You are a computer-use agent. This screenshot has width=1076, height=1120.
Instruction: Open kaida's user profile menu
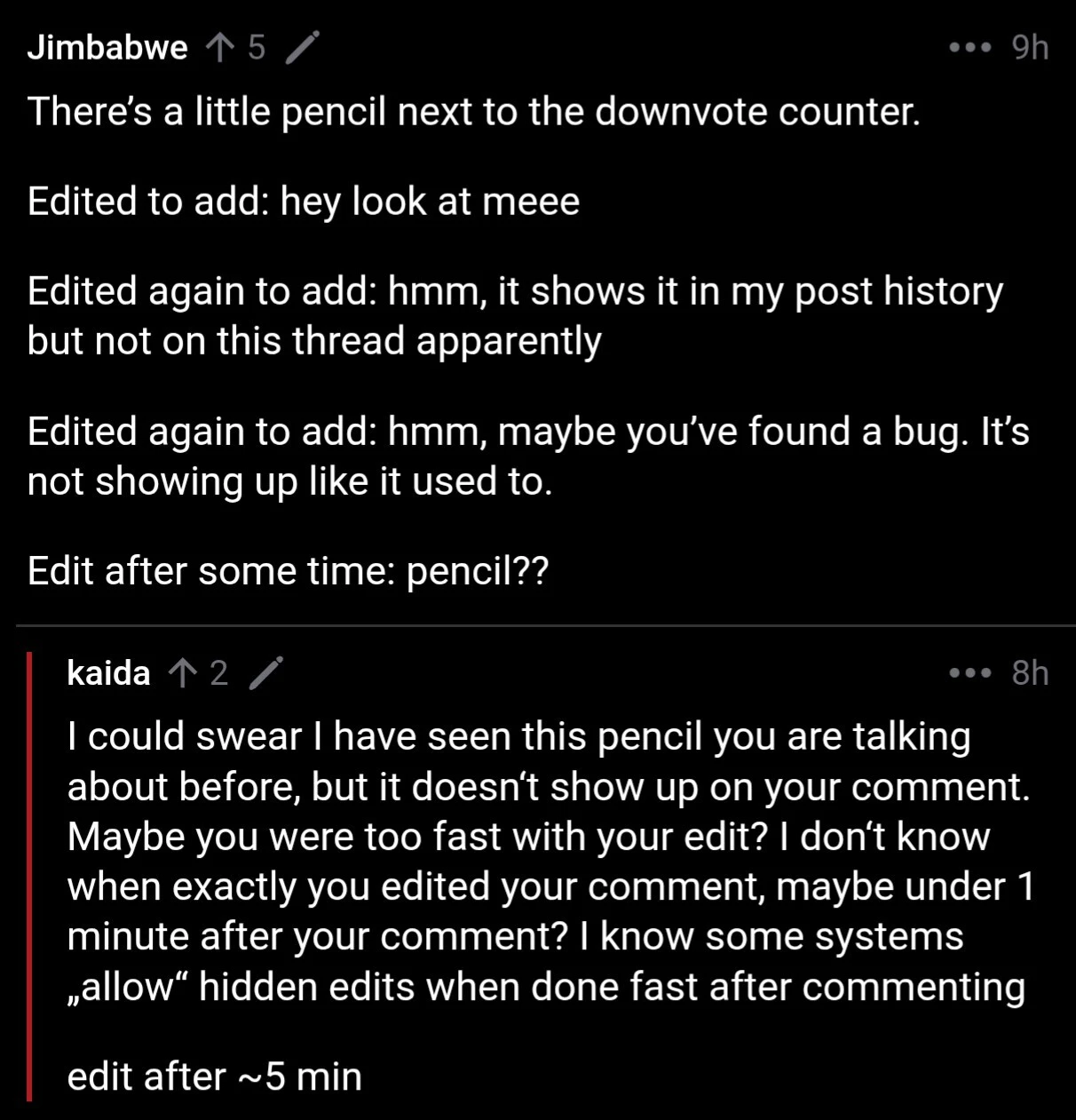click(x=108, y=672)
